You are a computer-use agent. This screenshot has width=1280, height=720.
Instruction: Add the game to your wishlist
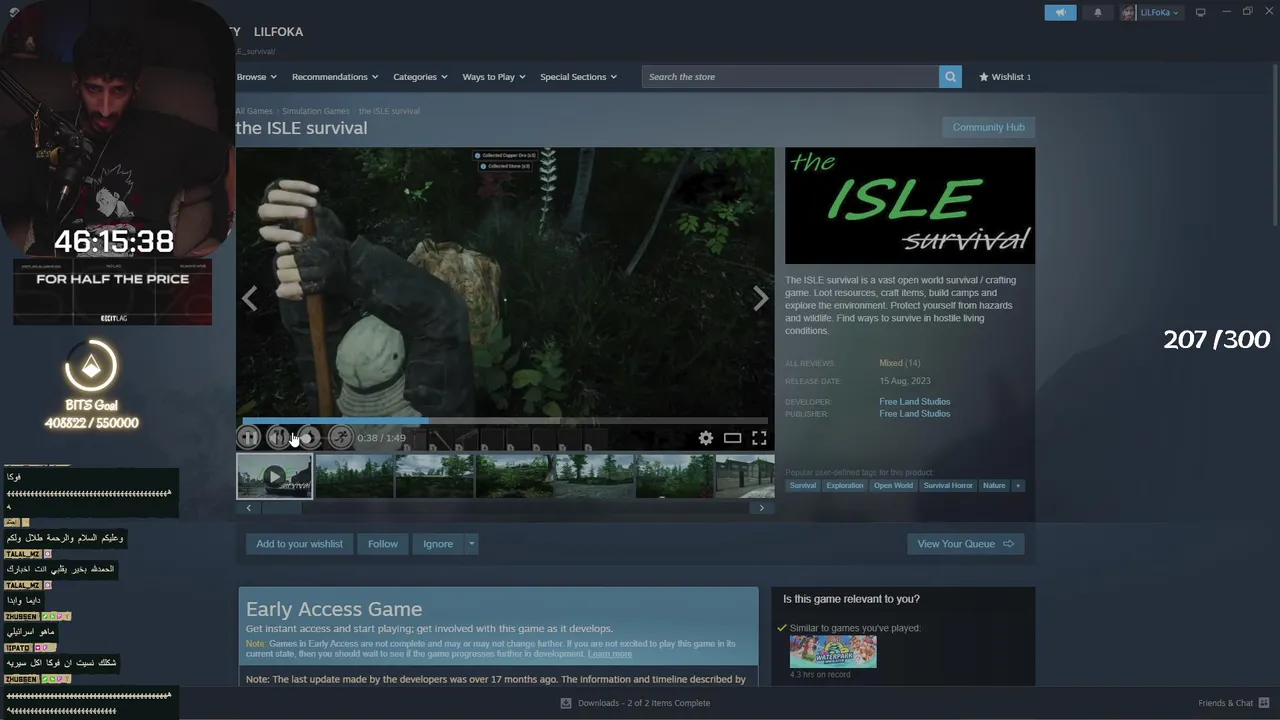[299, 544]
